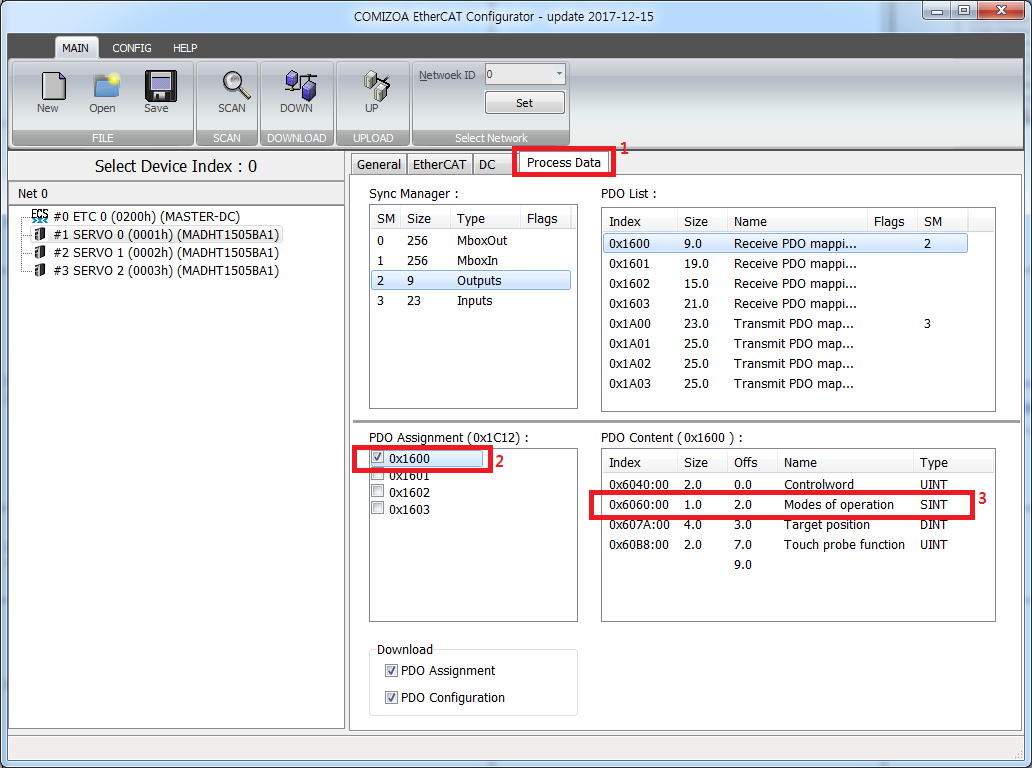Click the DOWN download icon

[x=296, y=87]
